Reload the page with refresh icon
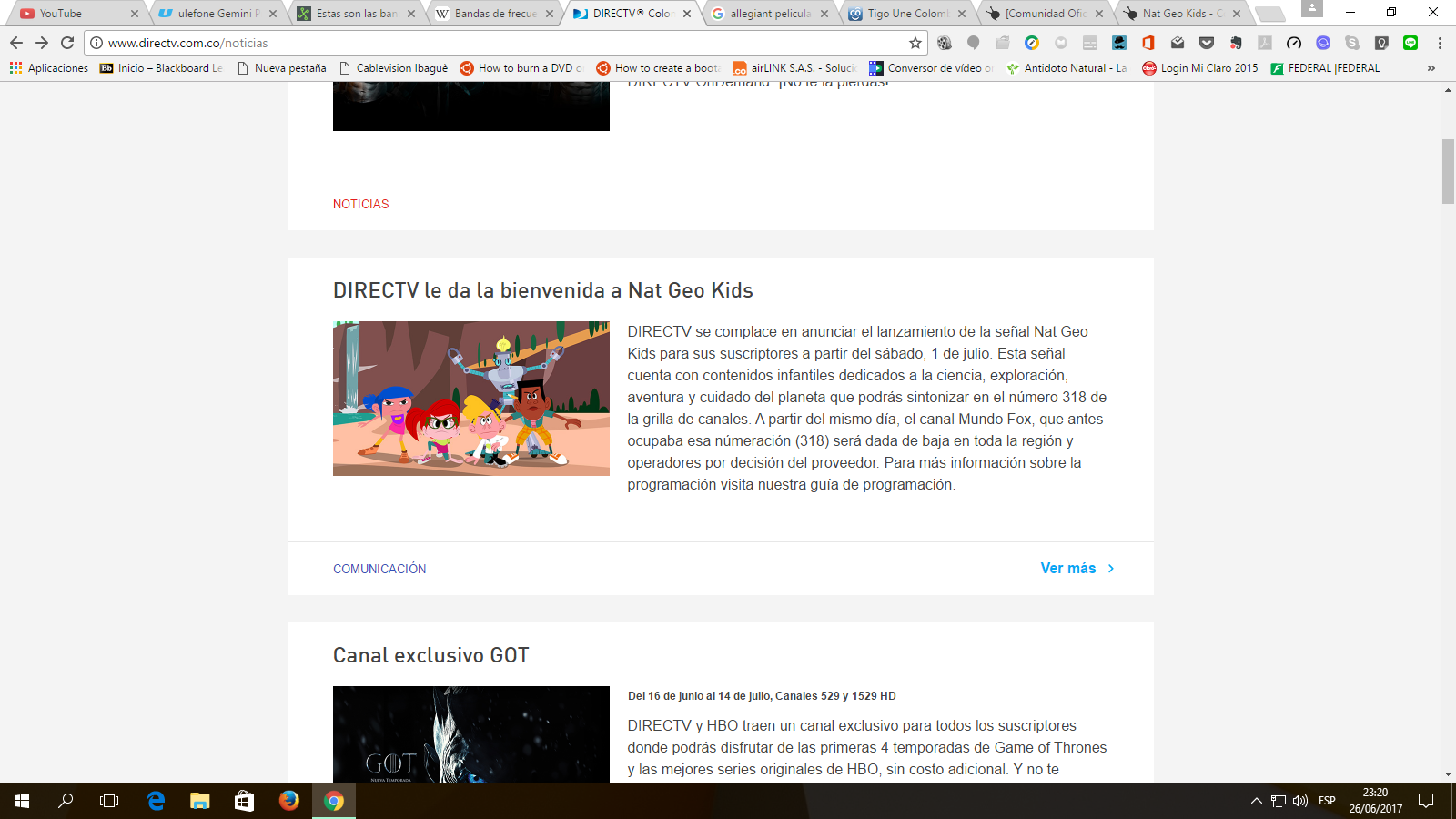This screenshot has width=1456, height=819. 67,43
